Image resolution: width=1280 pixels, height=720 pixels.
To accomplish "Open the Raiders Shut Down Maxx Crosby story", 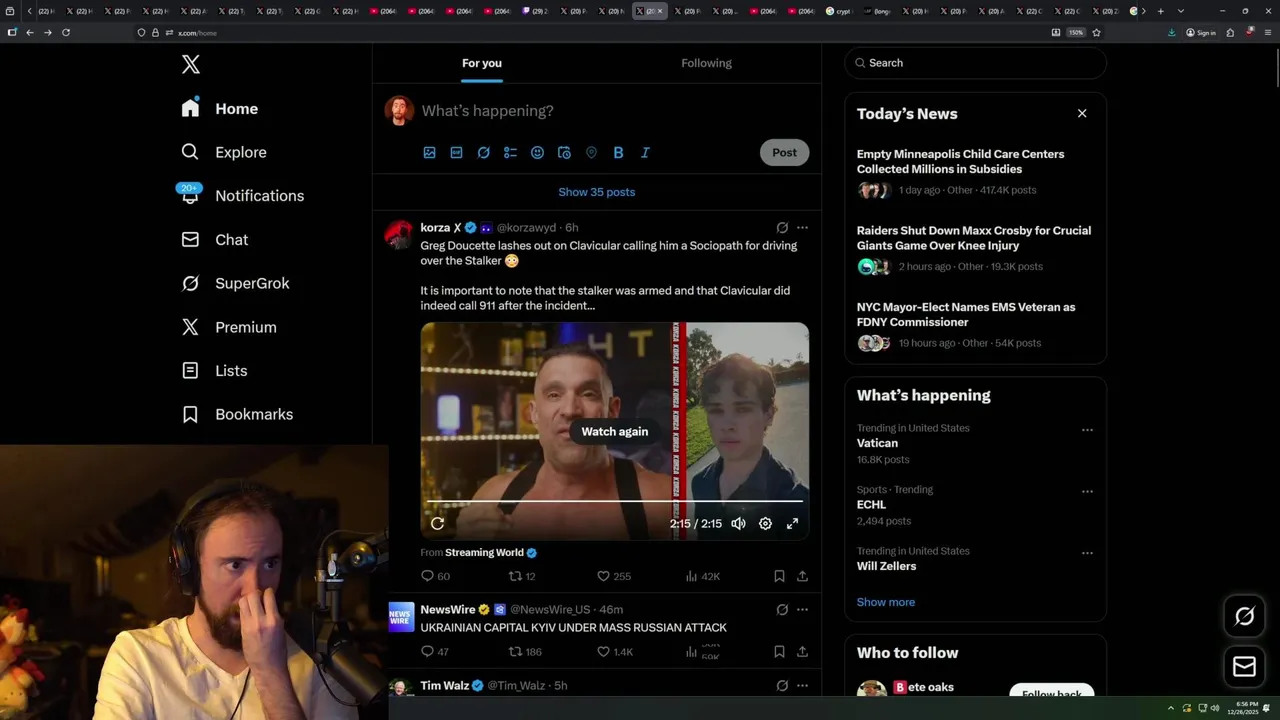I will pos(974,238).
